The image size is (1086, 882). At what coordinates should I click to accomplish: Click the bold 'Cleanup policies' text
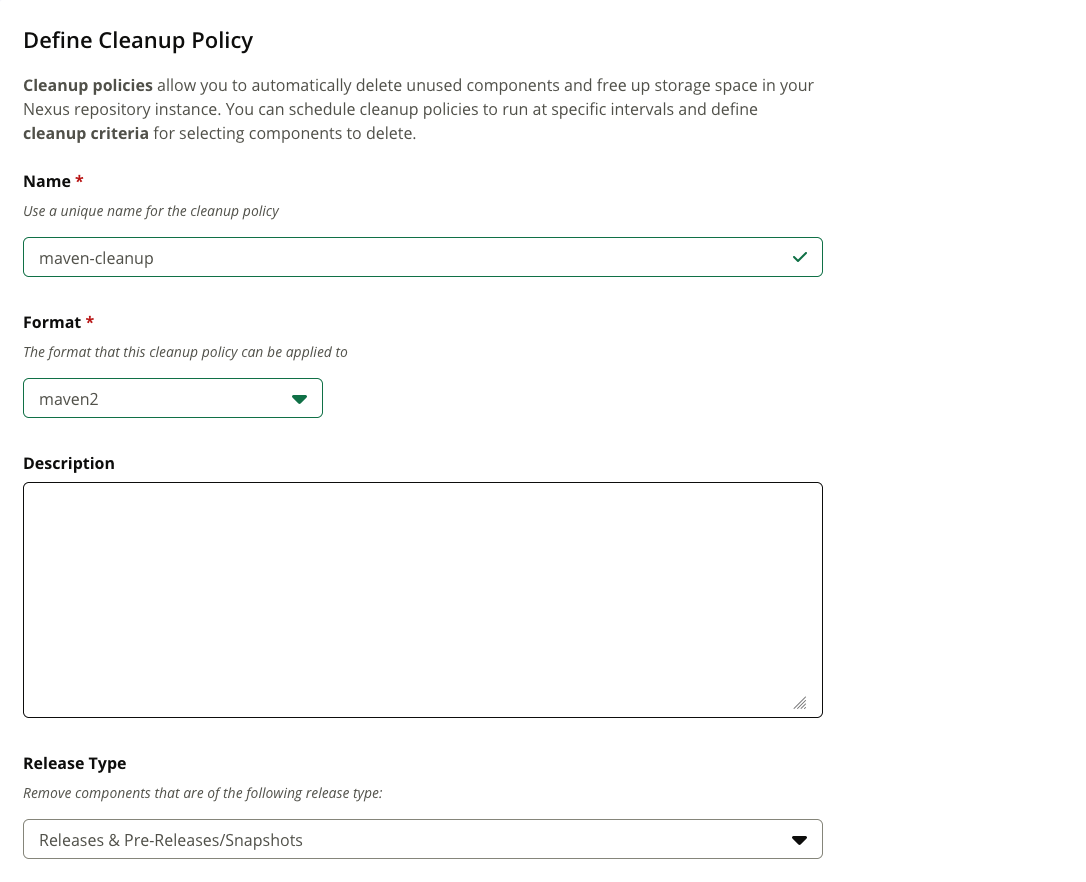coord(88,85)
